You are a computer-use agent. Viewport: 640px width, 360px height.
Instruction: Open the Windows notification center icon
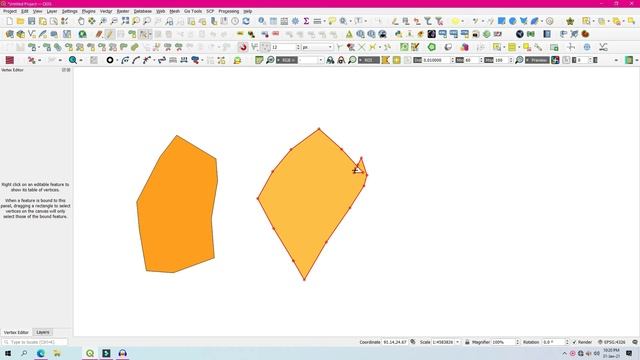point(629,353)
